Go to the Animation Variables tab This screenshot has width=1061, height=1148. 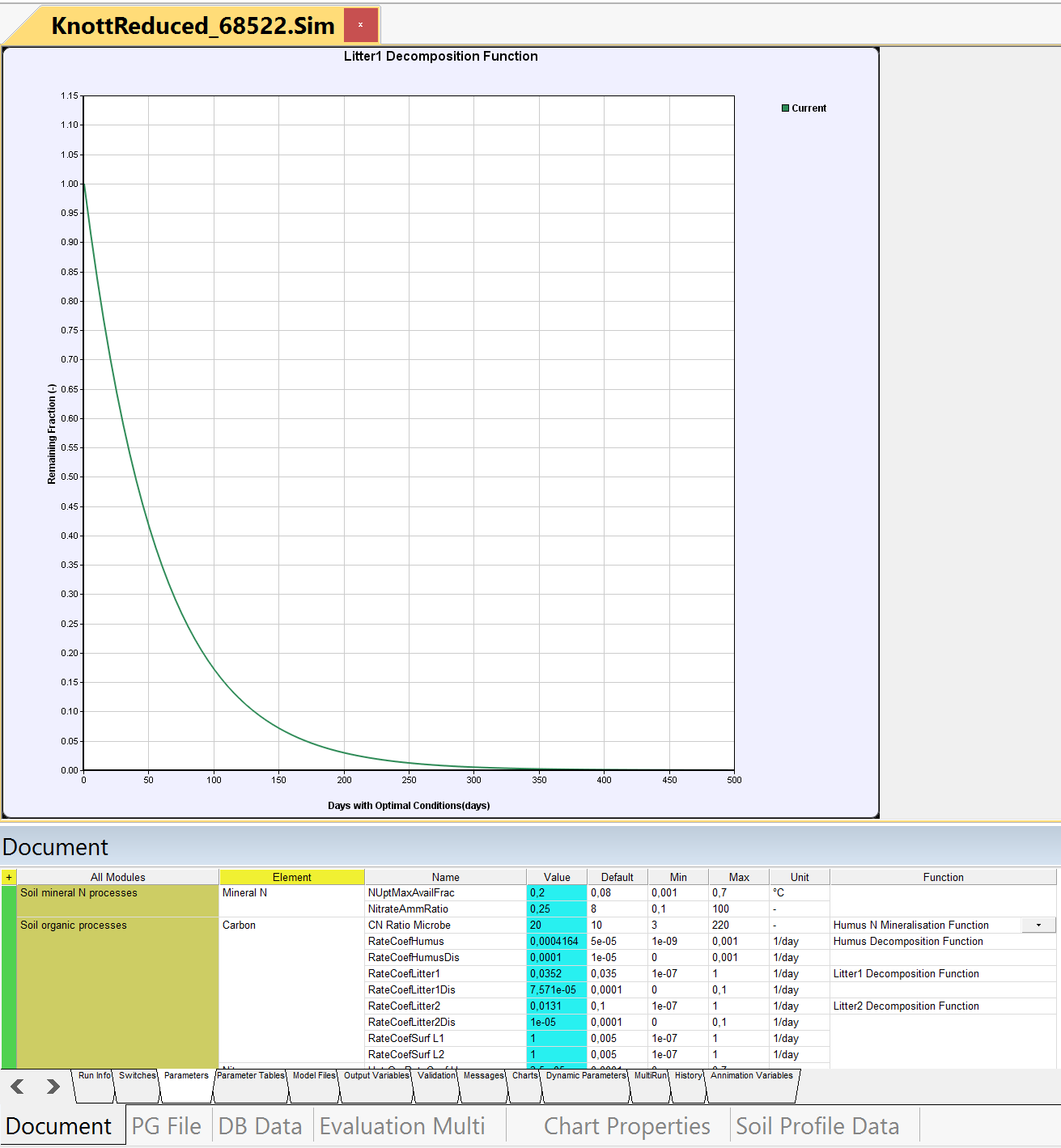click(752, 1085)
